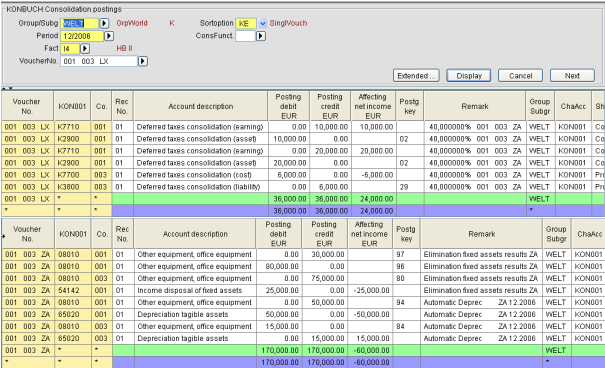Click the Period field showing 12/2006
Image resolution: width=605 pixels, height=368 pixels.
[x=82, y=36]
